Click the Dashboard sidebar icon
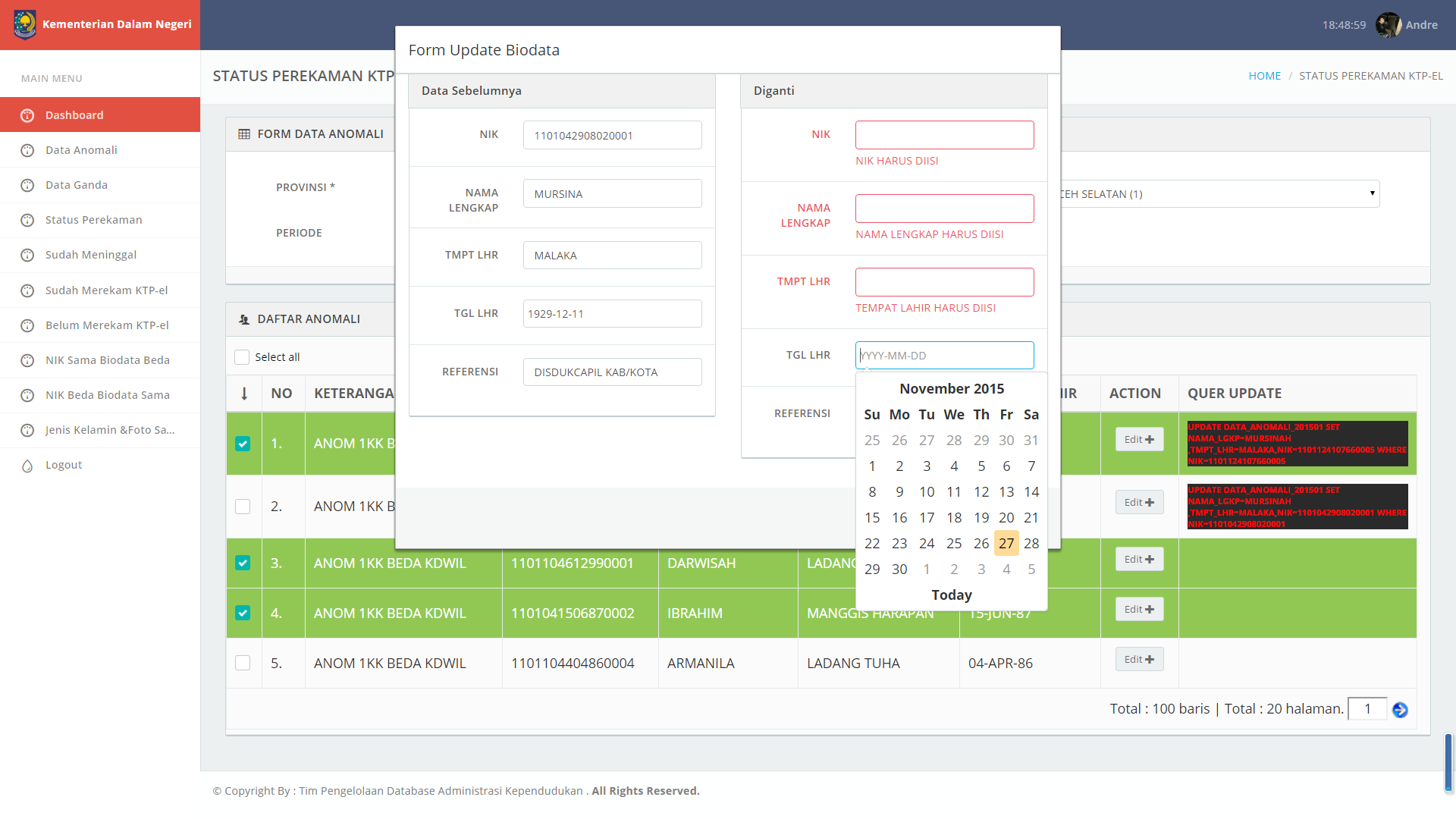The width and height of the screenshot is (1456, 819). [x=27, y=115]
